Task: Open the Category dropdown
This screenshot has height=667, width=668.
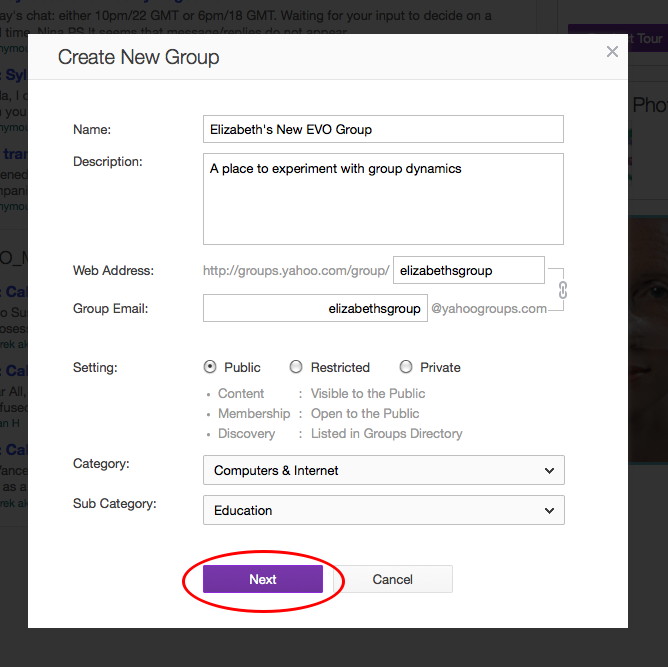Action: click(x=384, y=470)
